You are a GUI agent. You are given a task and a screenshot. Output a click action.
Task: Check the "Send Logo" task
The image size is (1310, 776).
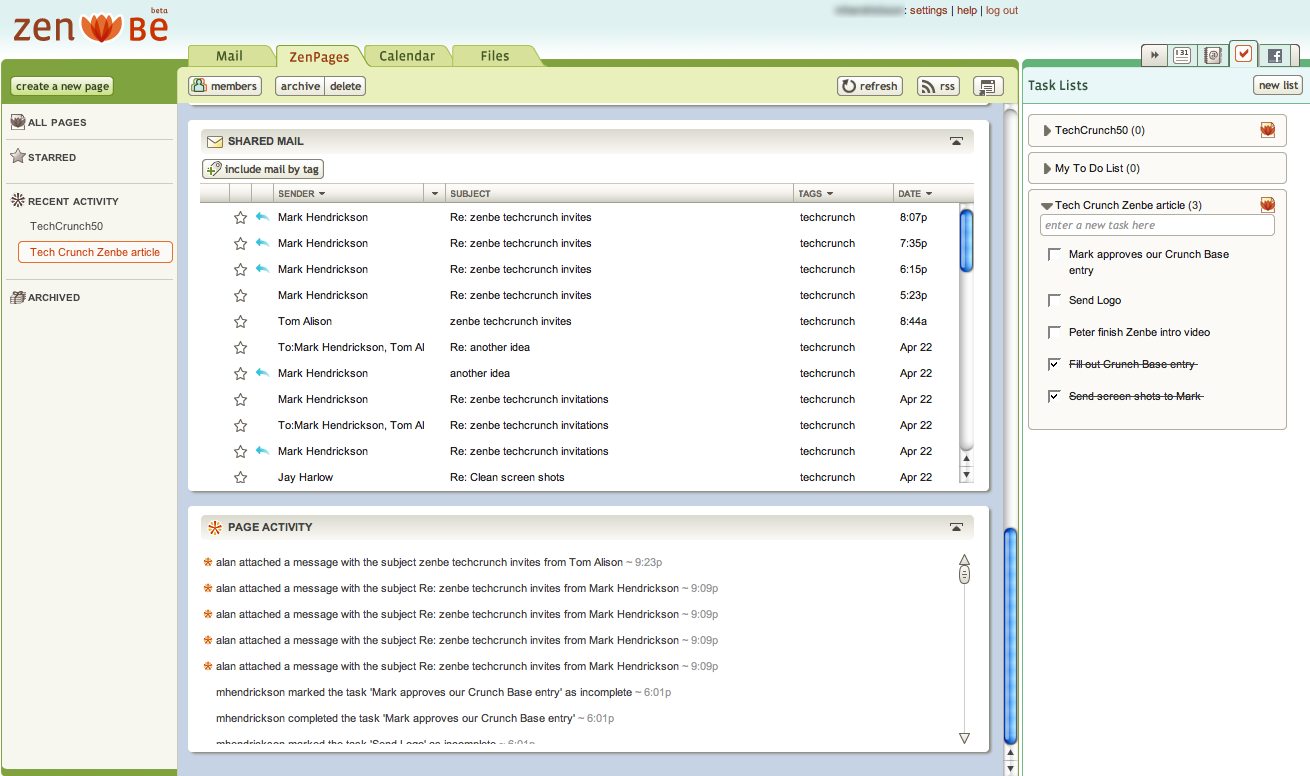pyautogui.click(x=1054, y=300)
